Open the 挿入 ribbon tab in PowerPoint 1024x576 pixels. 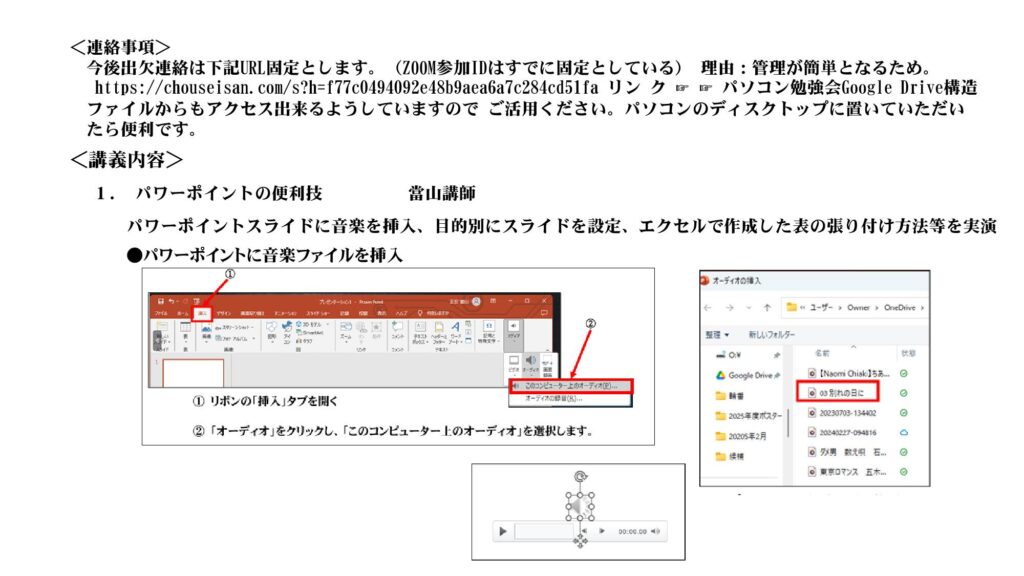coord(201,313)
